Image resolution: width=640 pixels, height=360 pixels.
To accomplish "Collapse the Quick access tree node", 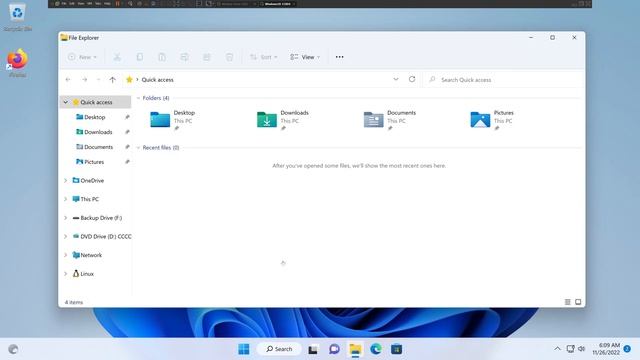I will click(x=66, y=102).
